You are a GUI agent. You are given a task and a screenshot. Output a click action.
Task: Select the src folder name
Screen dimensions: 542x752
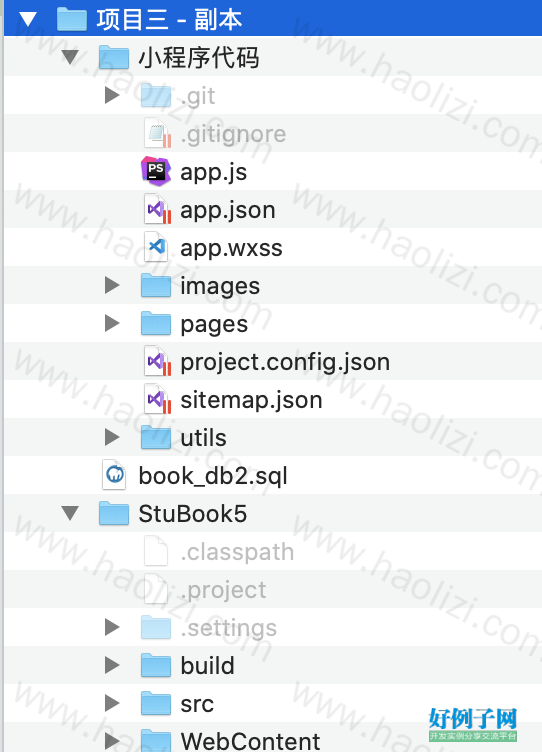[197, 704]
